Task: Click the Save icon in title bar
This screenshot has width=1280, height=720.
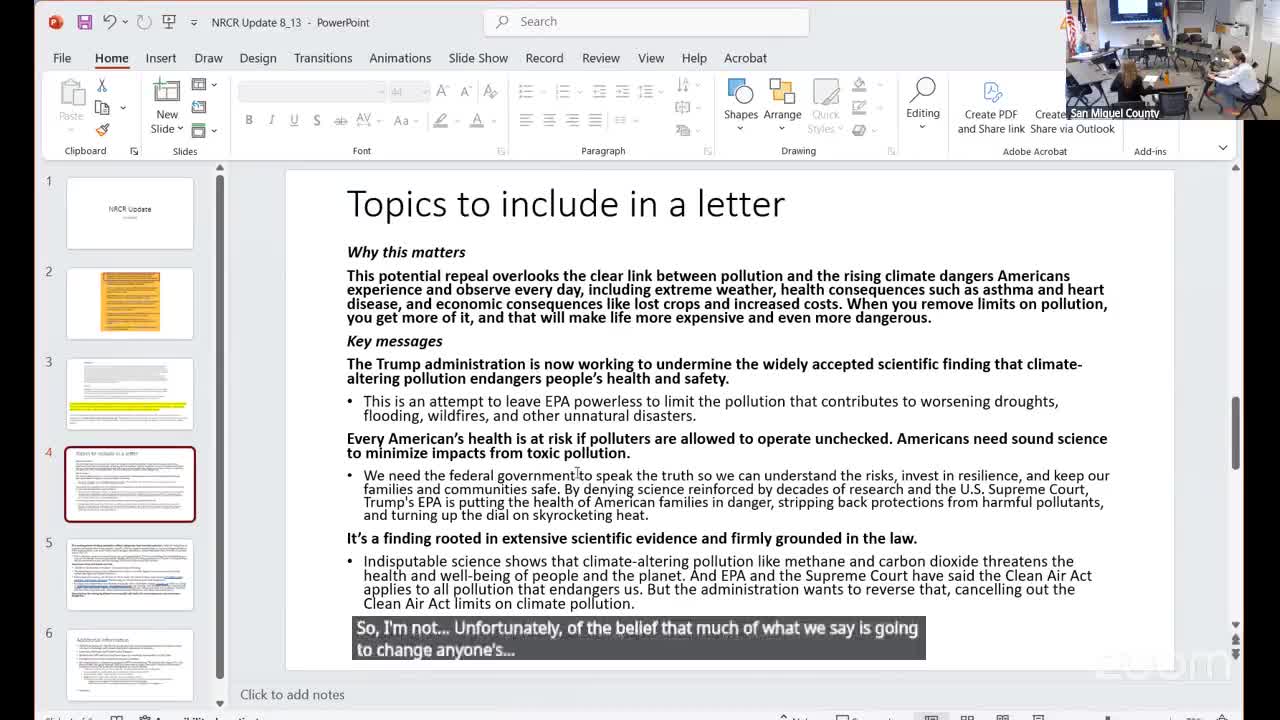Action: click(x=84, y=22)
